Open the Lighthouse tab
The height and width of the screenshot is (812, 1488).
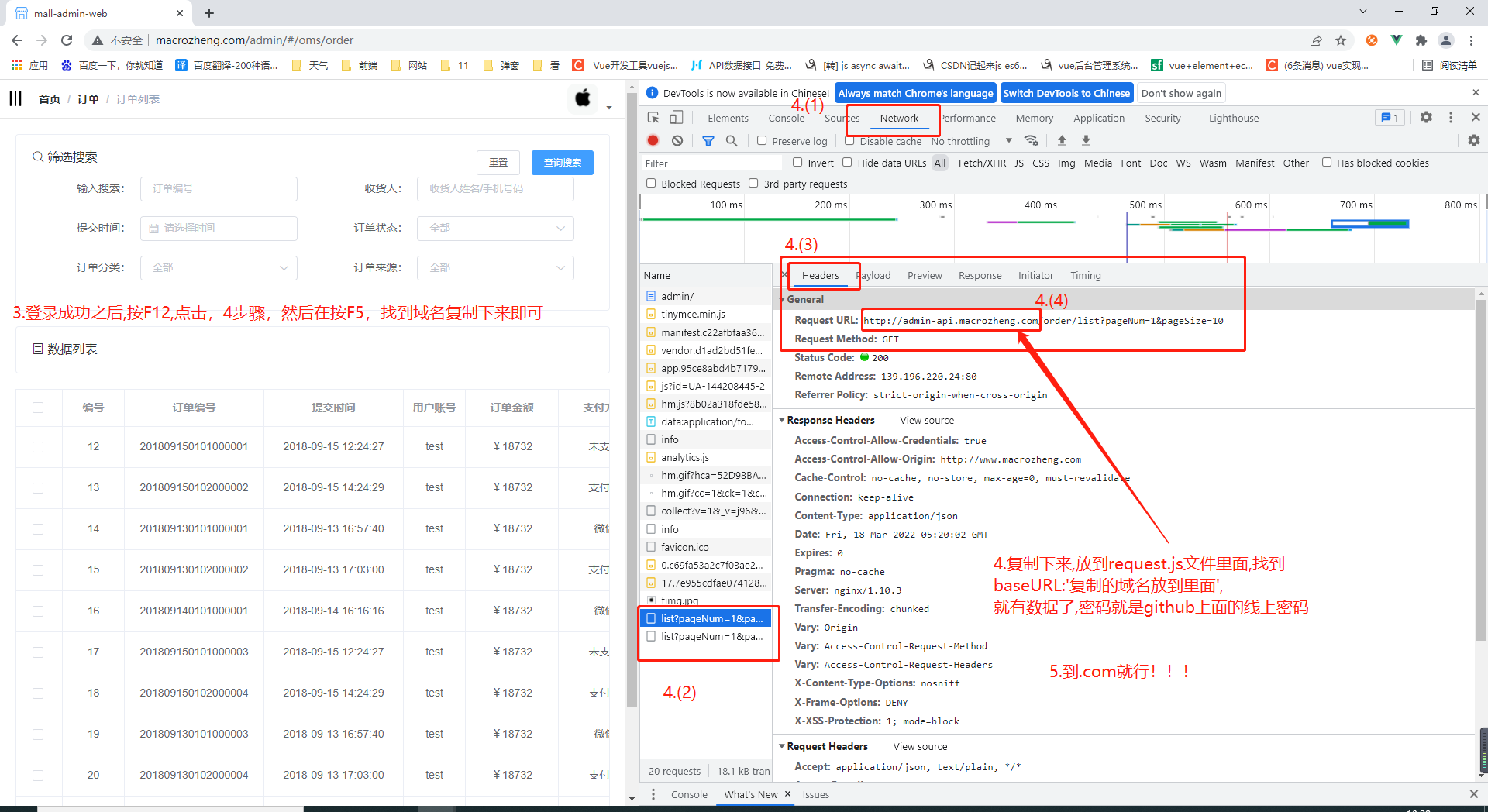tap(1234, 118)
